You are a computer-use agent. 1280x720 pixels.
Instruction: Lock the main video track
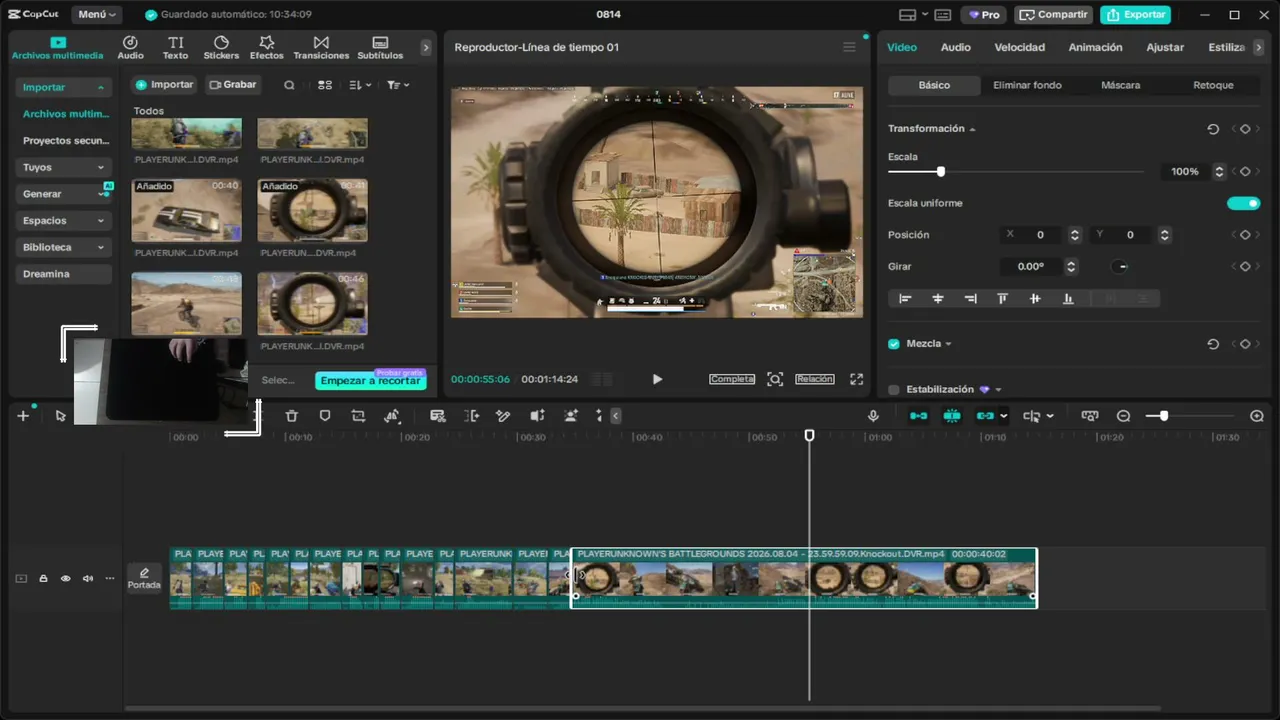tap(43, 578)
